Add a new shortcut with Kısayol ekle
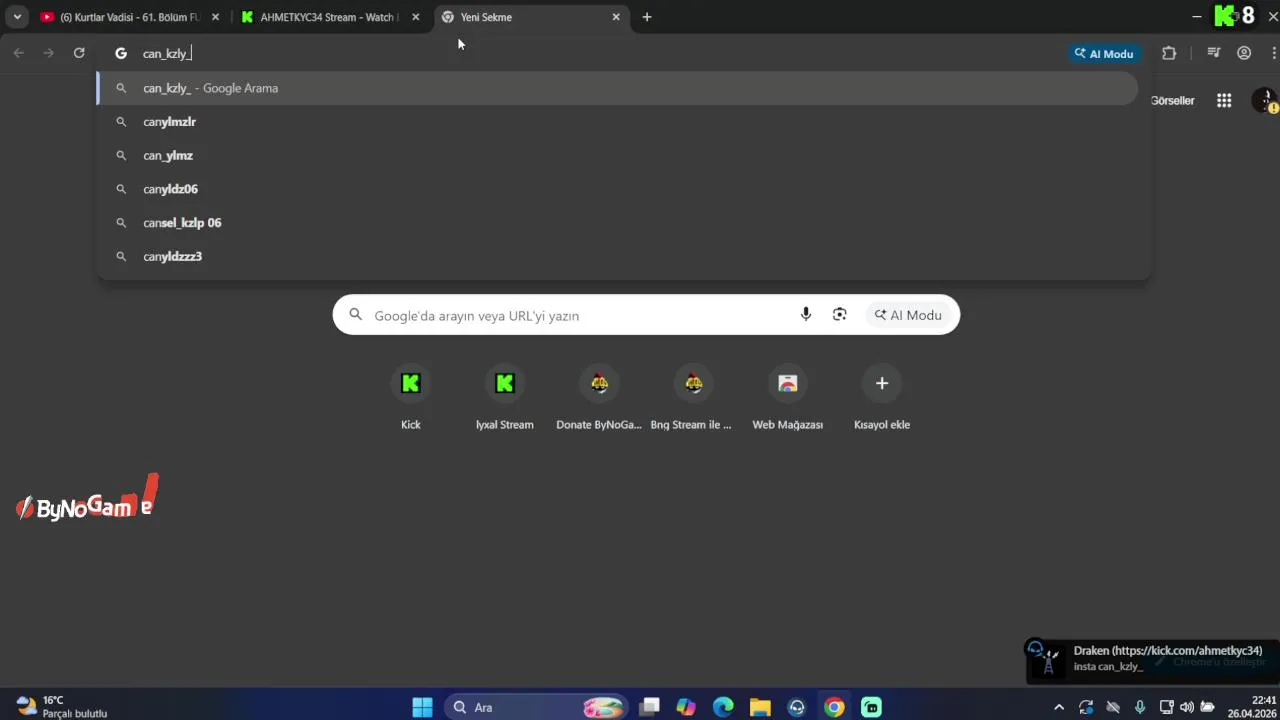The width and height of the screenshot is (1280, 720). [882, 397]
